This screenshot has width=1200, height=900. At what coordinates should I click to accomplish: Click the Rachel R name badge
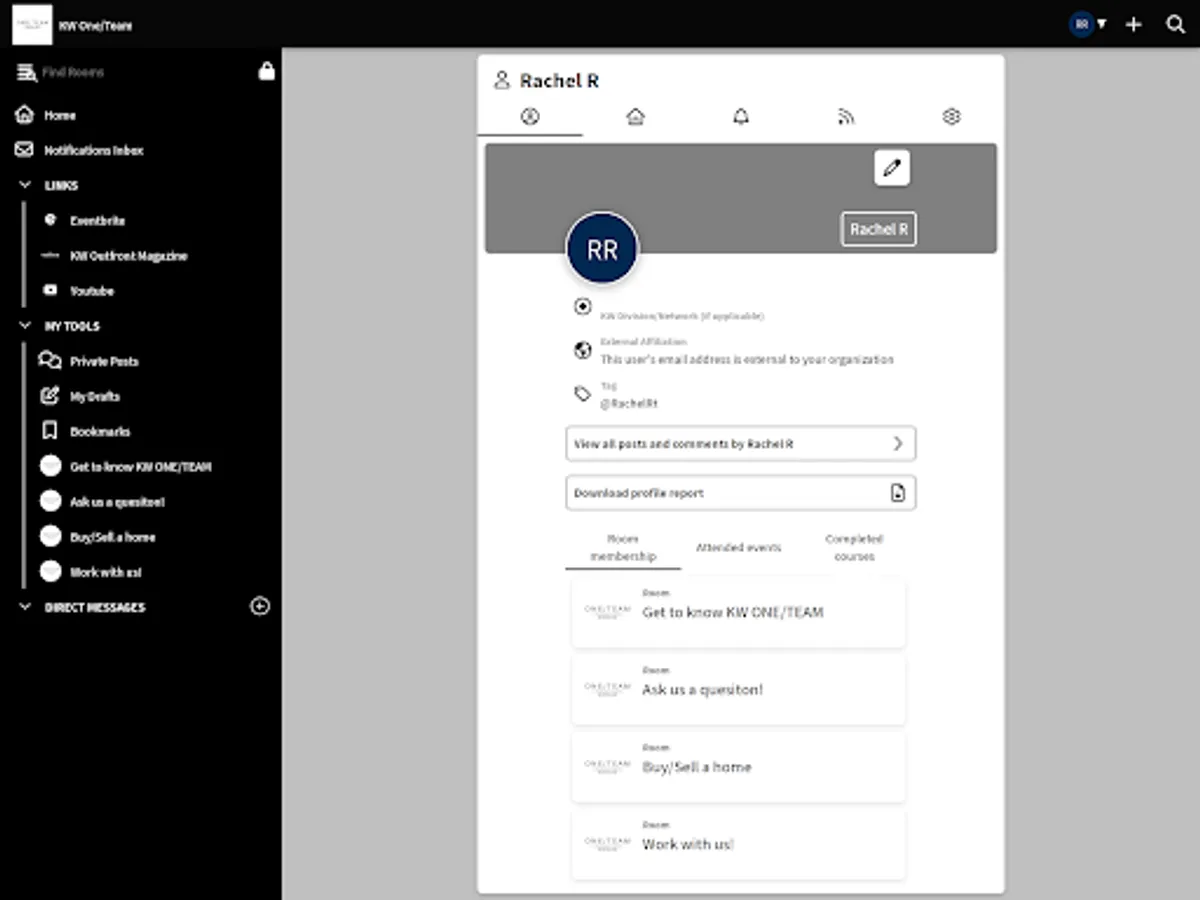tap(879, 229)
